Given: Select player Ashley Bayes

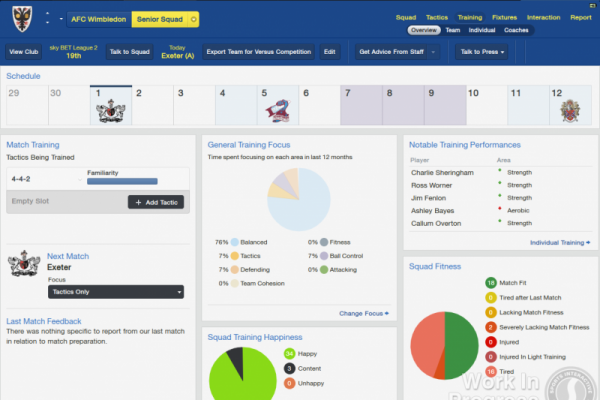Looking at the screenshot, I should 432,211.
